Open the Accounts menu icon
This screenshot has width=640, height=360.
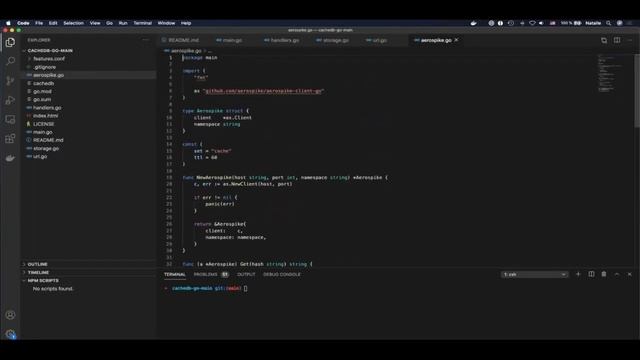pyautogui.click(x=10, y=315)
